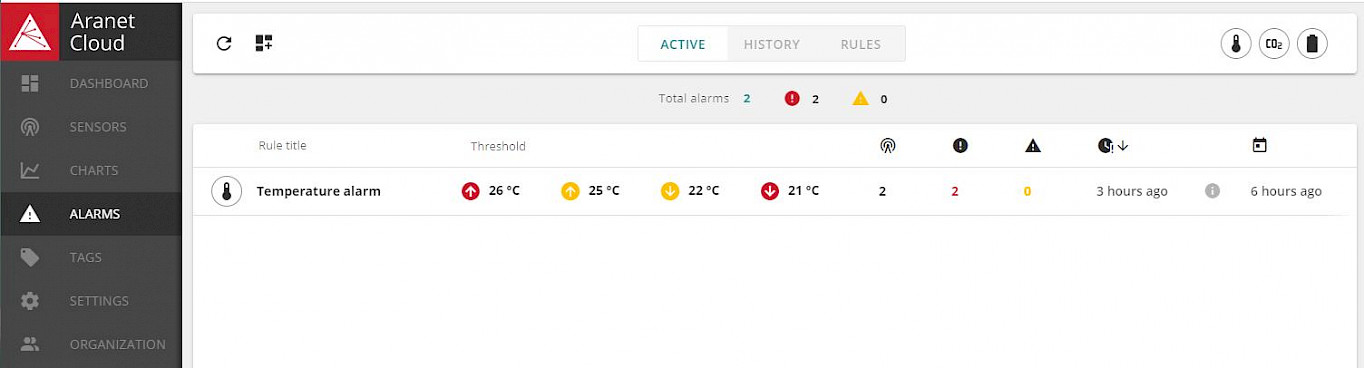Toggle the battery filter icon
Image resolution: width=1364 pixels, height=368 pixels.
(x=1312, y=44)
